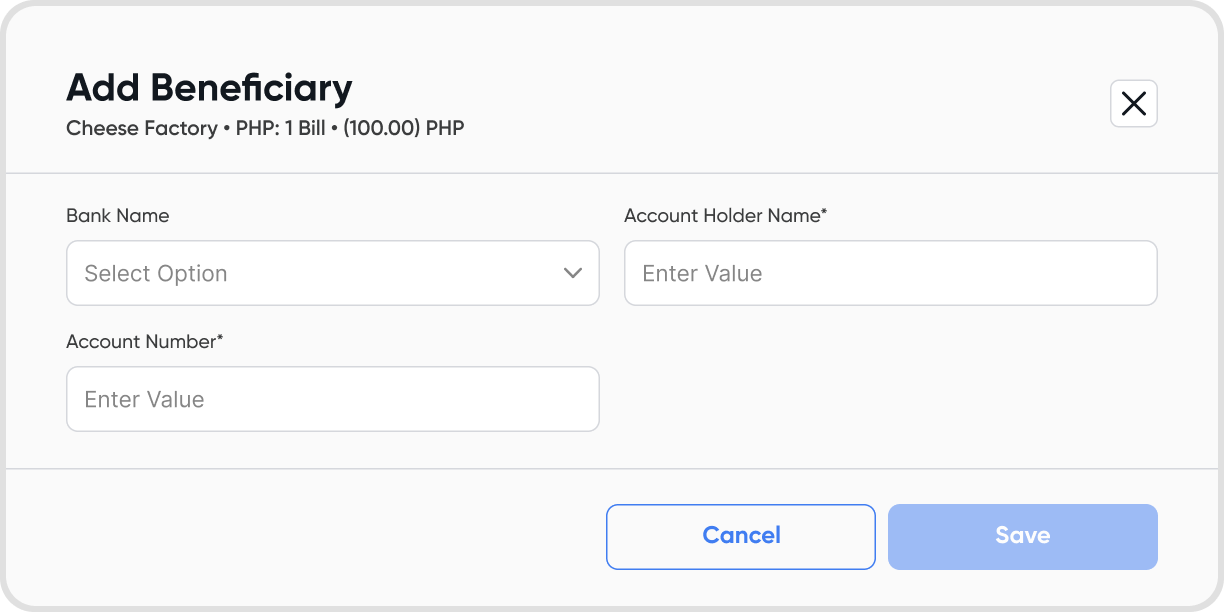
Task: Open the Bank Name dropdown
Action: pyautogui.click(x=332, y=273)
